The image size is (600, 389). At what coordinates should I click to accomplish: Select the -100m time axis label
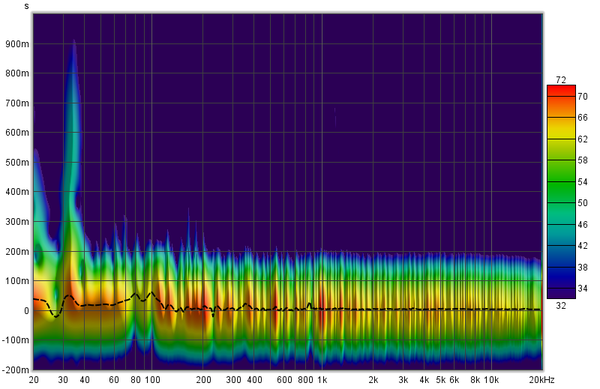(16, 340)
